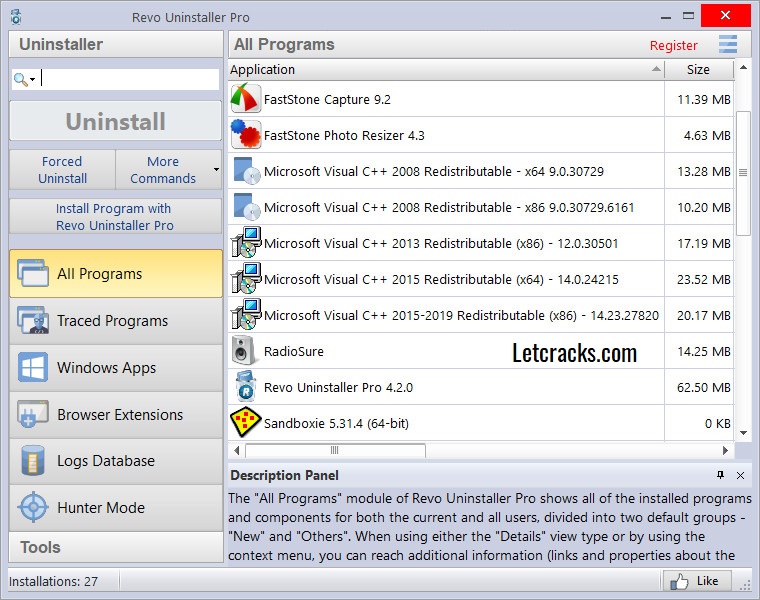Click the Forced Uninstall button

pyautogui.click(x=63, y=169)
